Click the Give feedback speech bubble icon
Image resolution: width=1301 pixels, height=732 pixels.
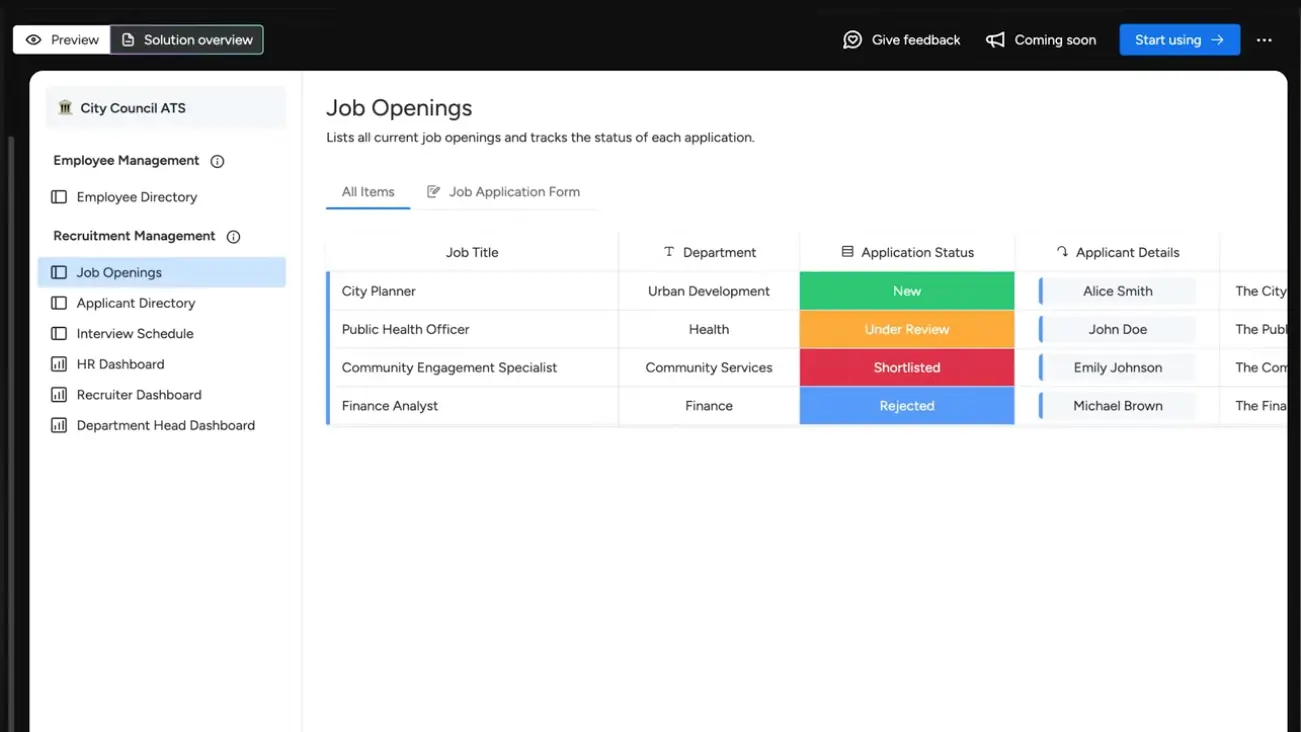coord(852,39)
